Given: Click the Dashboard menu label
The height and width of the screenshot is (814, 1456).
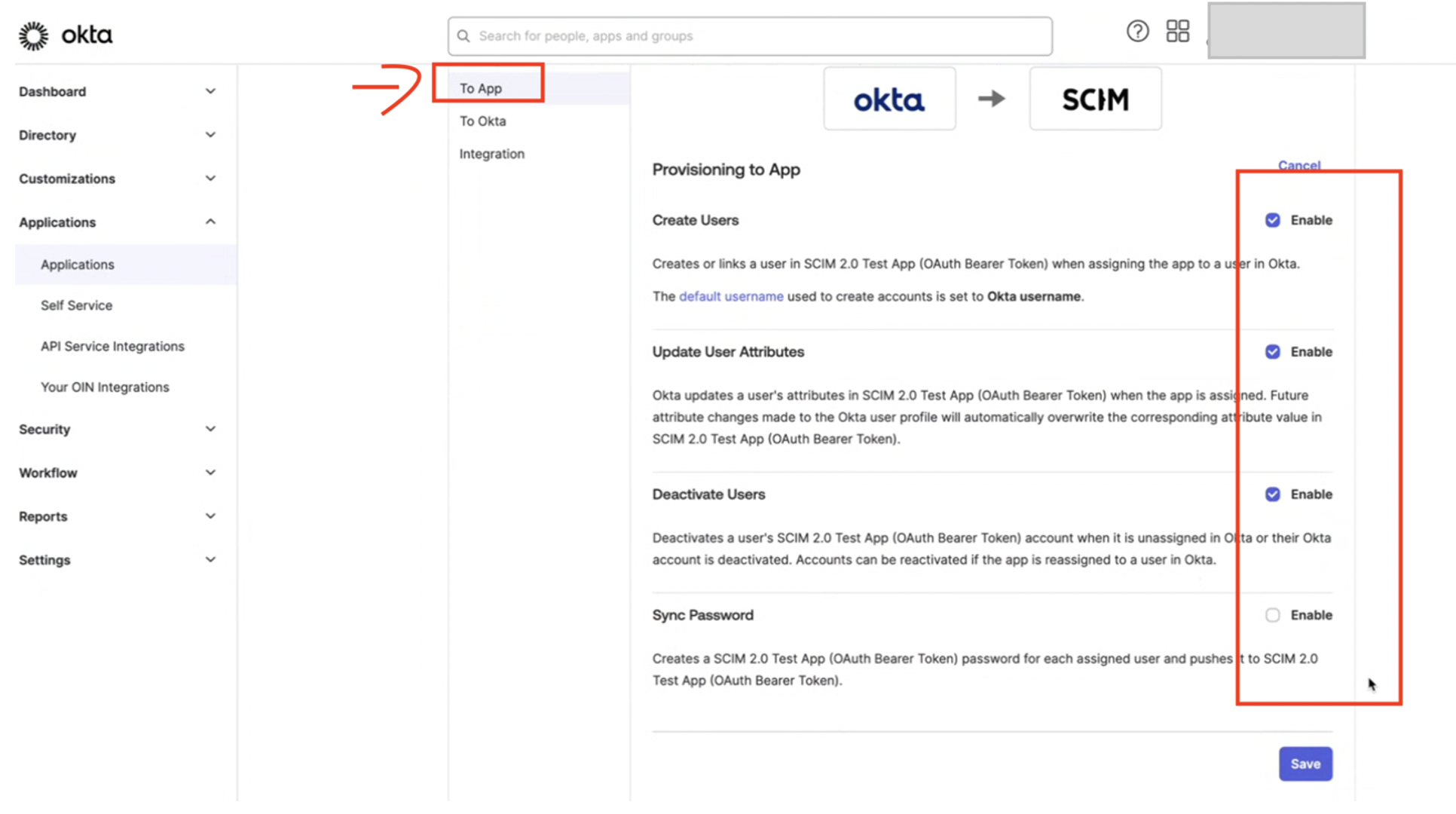Looking at the screenshot, I should point(53,92).
